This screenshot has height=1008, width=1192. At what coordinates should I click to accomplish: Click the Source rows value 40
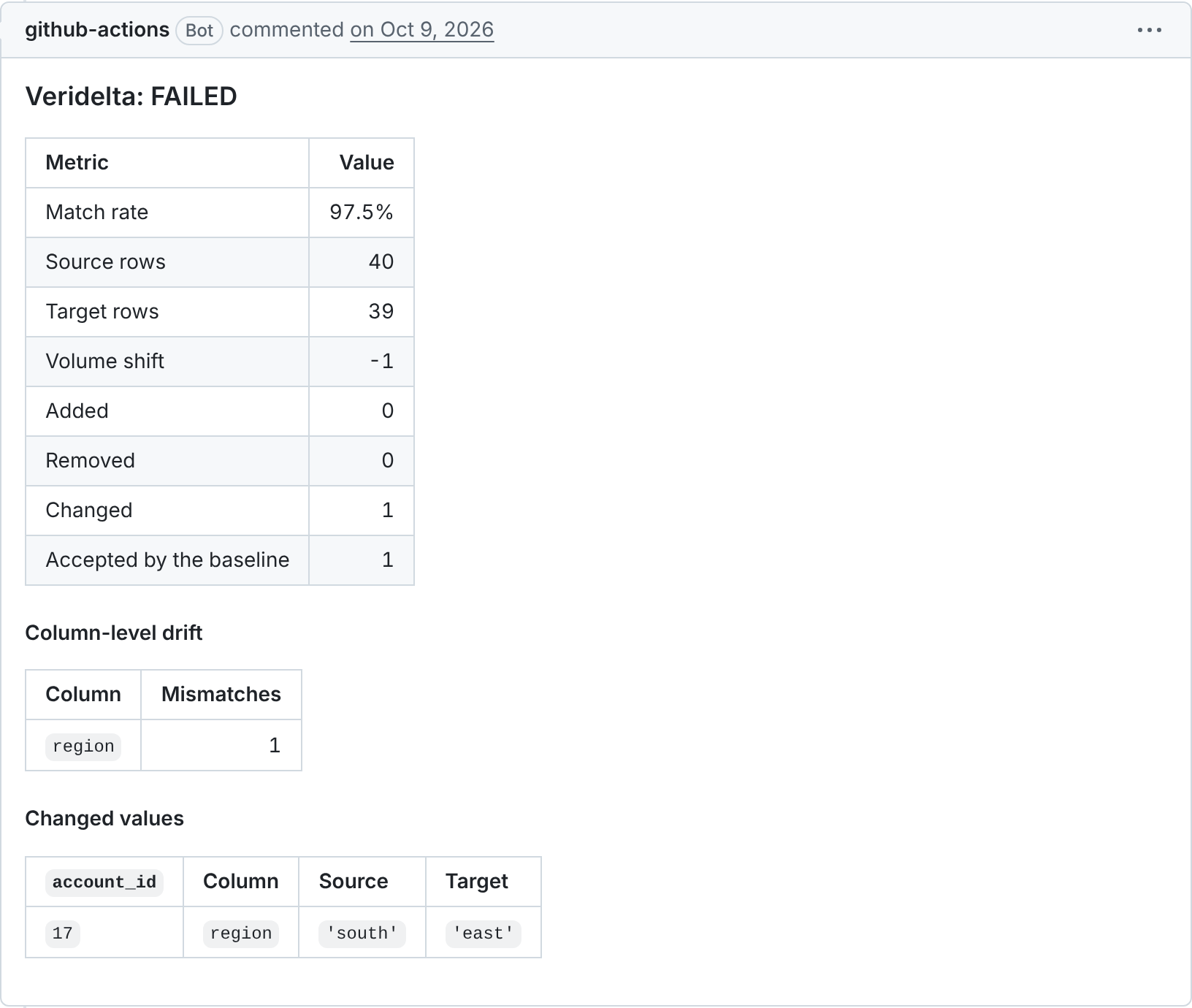pyautogui.click(x=381, y=261)
